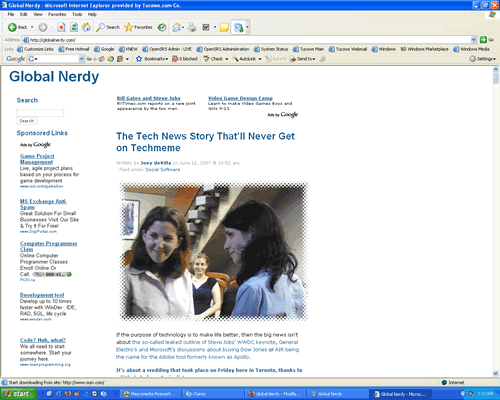Open the Tucows Webmail shortcut
The image size is (500, 400).
[348, 49]
